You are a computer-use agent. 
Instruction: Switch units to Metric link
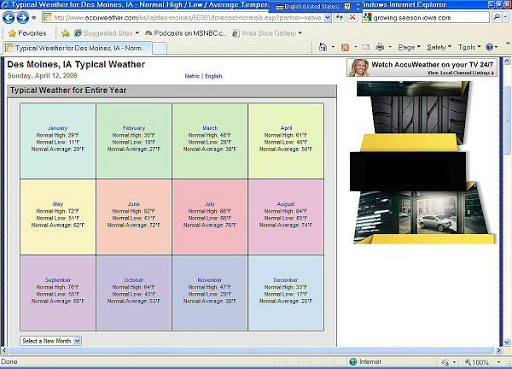tap(192, 76)
